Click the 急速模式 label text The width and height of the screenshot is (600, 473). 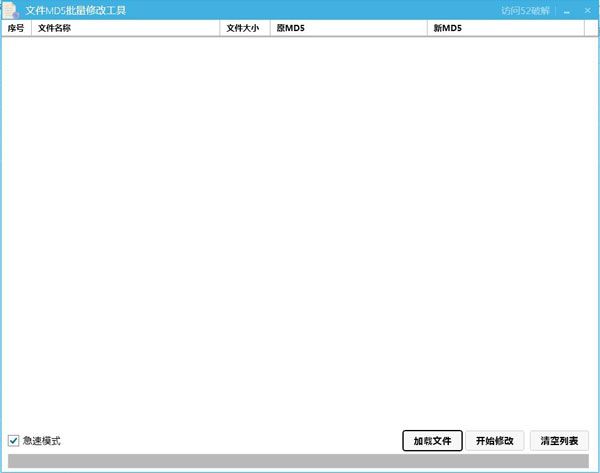point(42,440)
